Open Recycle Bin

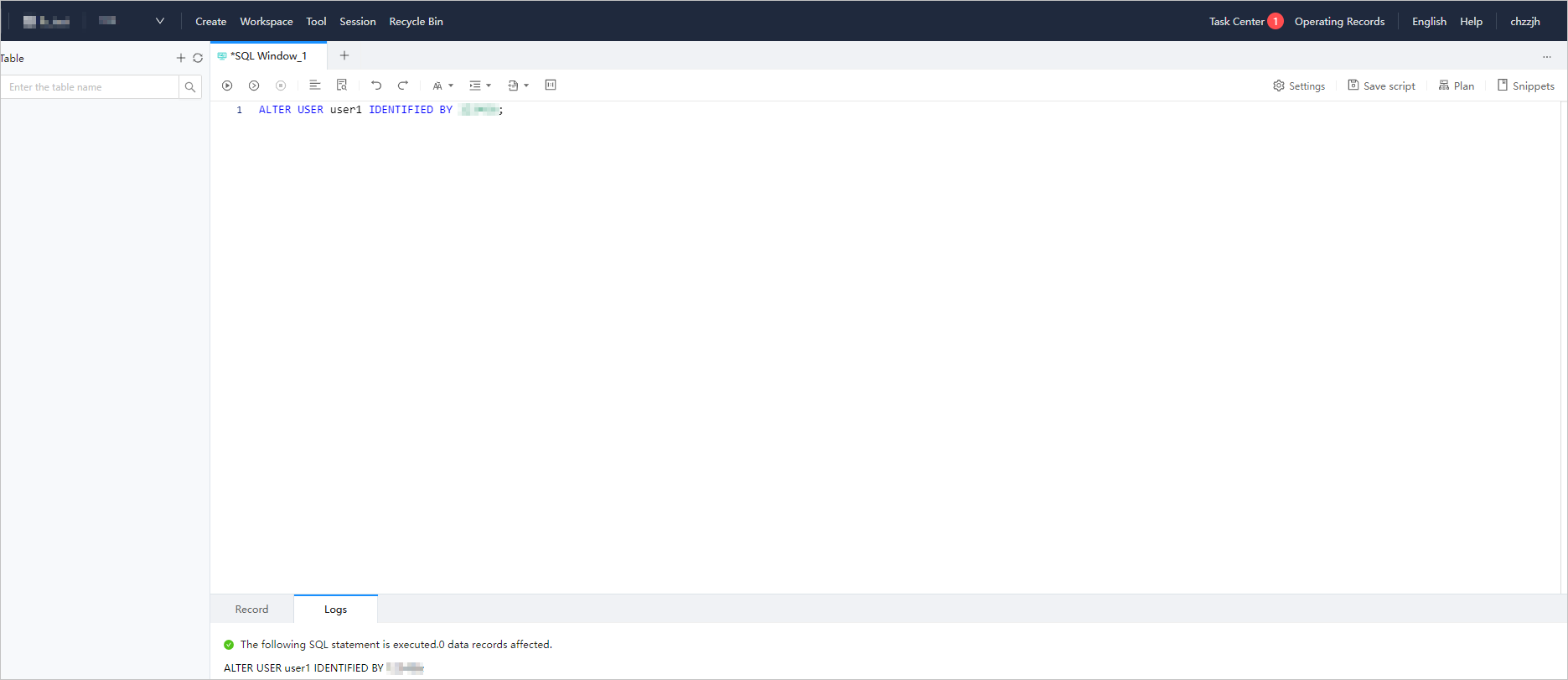point(417,22)
